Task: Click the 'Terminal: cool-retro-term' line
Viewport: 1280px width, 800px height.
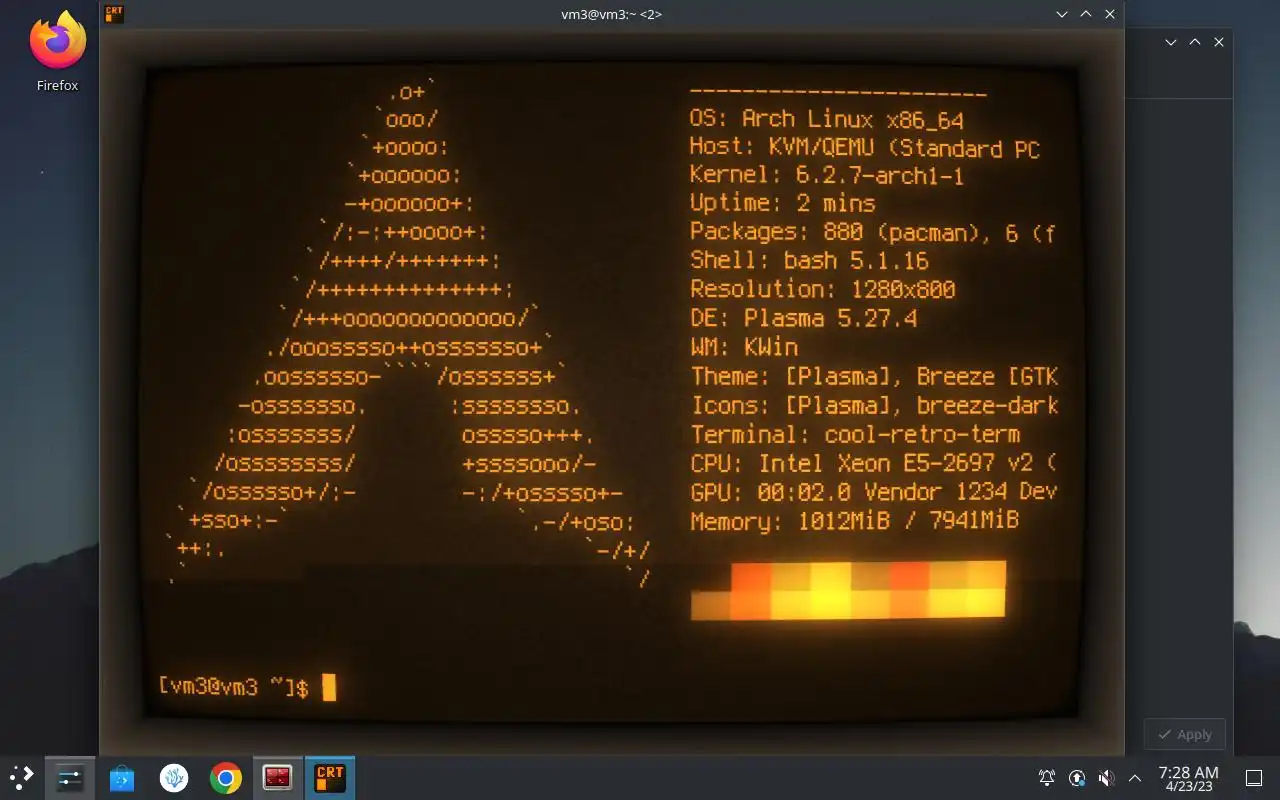Action: pos(855,435)
